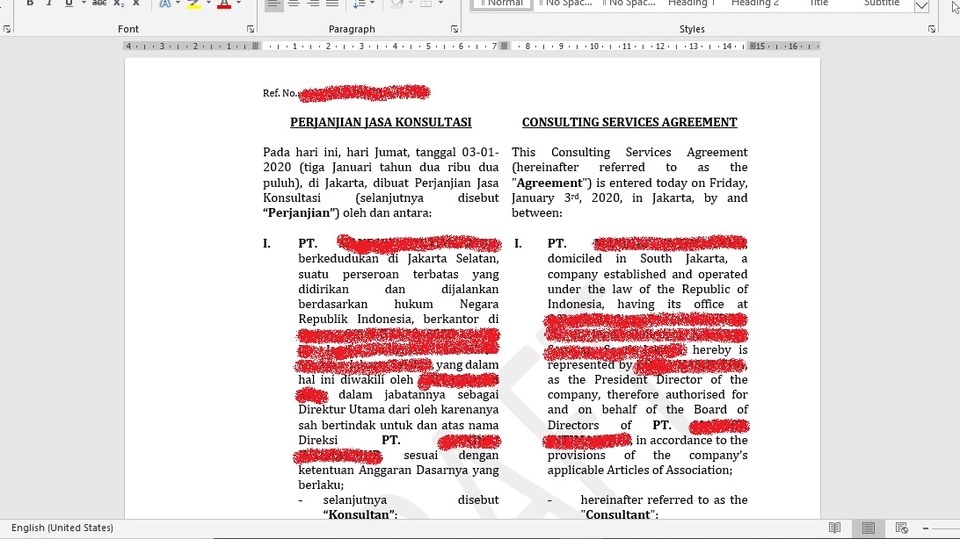Click the 'Ref. No.' text

pyautogui.click(x=281, y=93)
